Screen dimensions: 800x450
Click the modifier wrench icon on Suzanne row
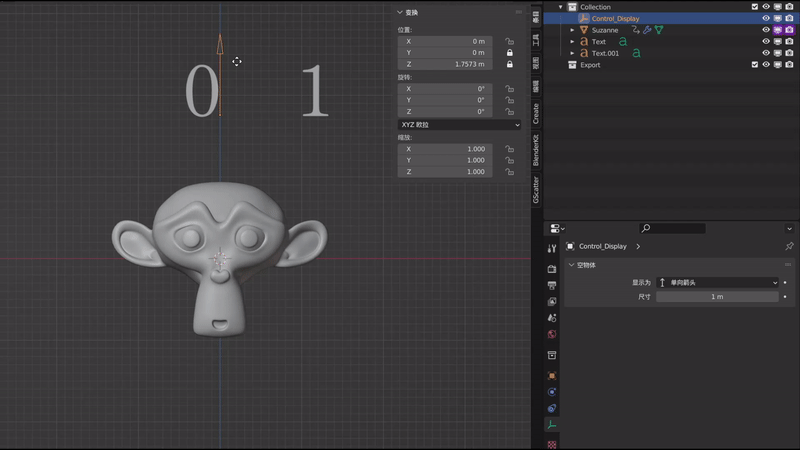[x=647, y=30]
